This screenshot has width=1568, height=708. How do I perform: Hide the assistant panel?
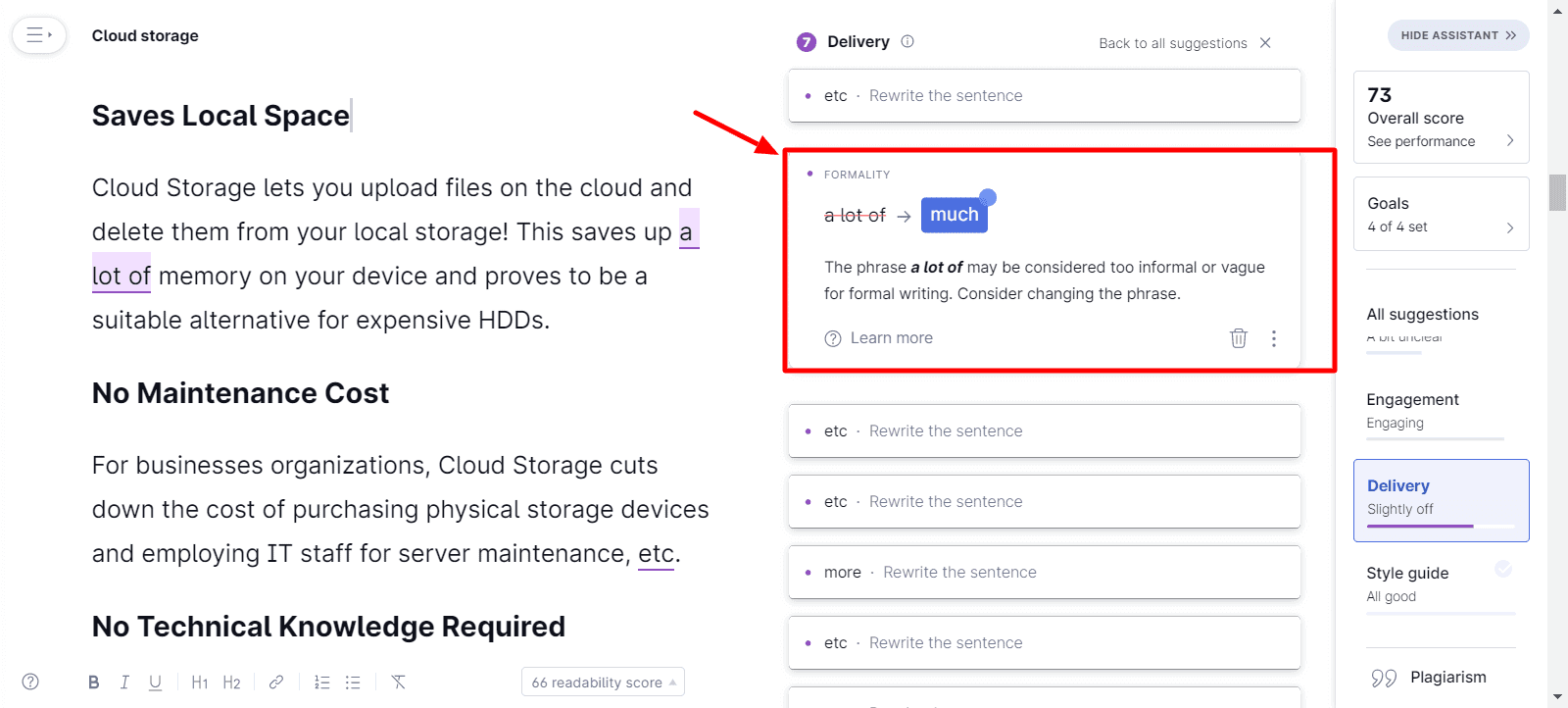[x=1458, y=35]
